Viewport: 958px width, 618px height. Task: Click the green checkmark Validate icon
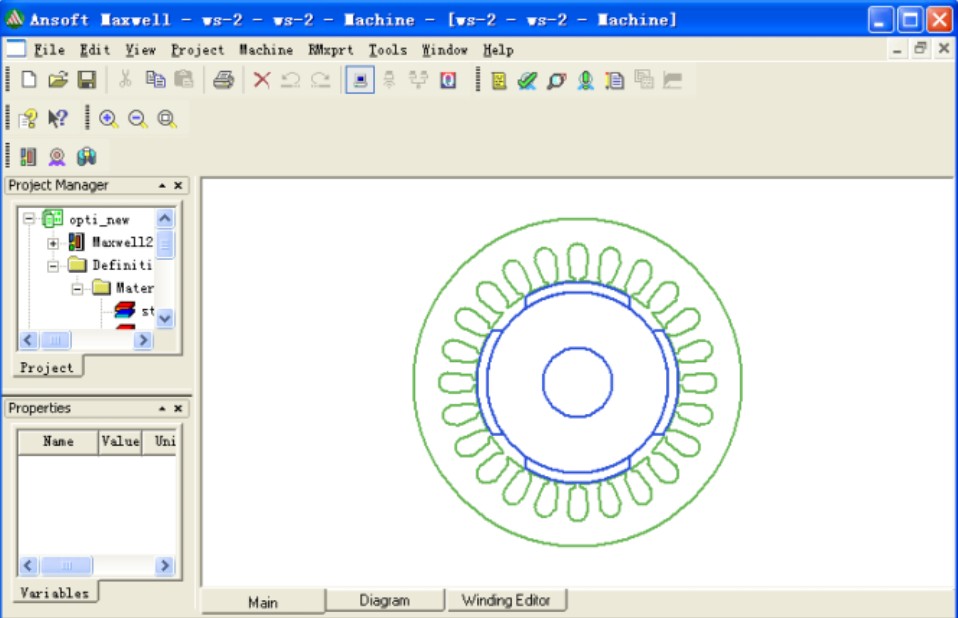pos(527,80)
